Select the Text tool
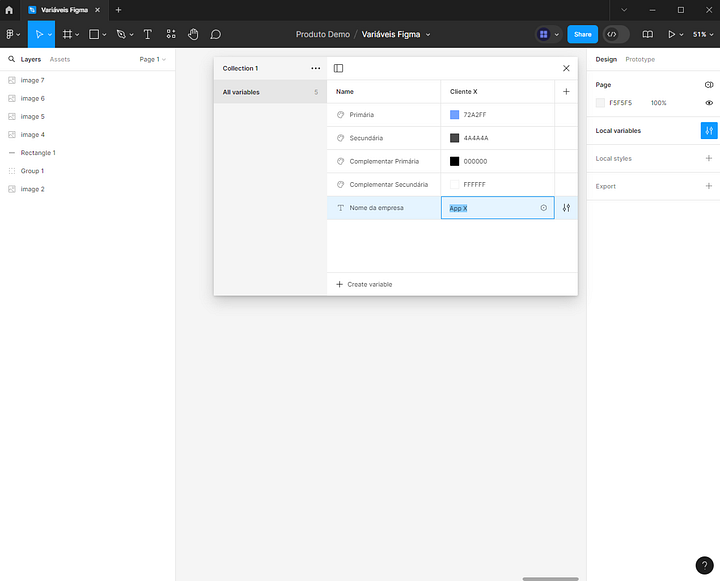 coord(147,34)
